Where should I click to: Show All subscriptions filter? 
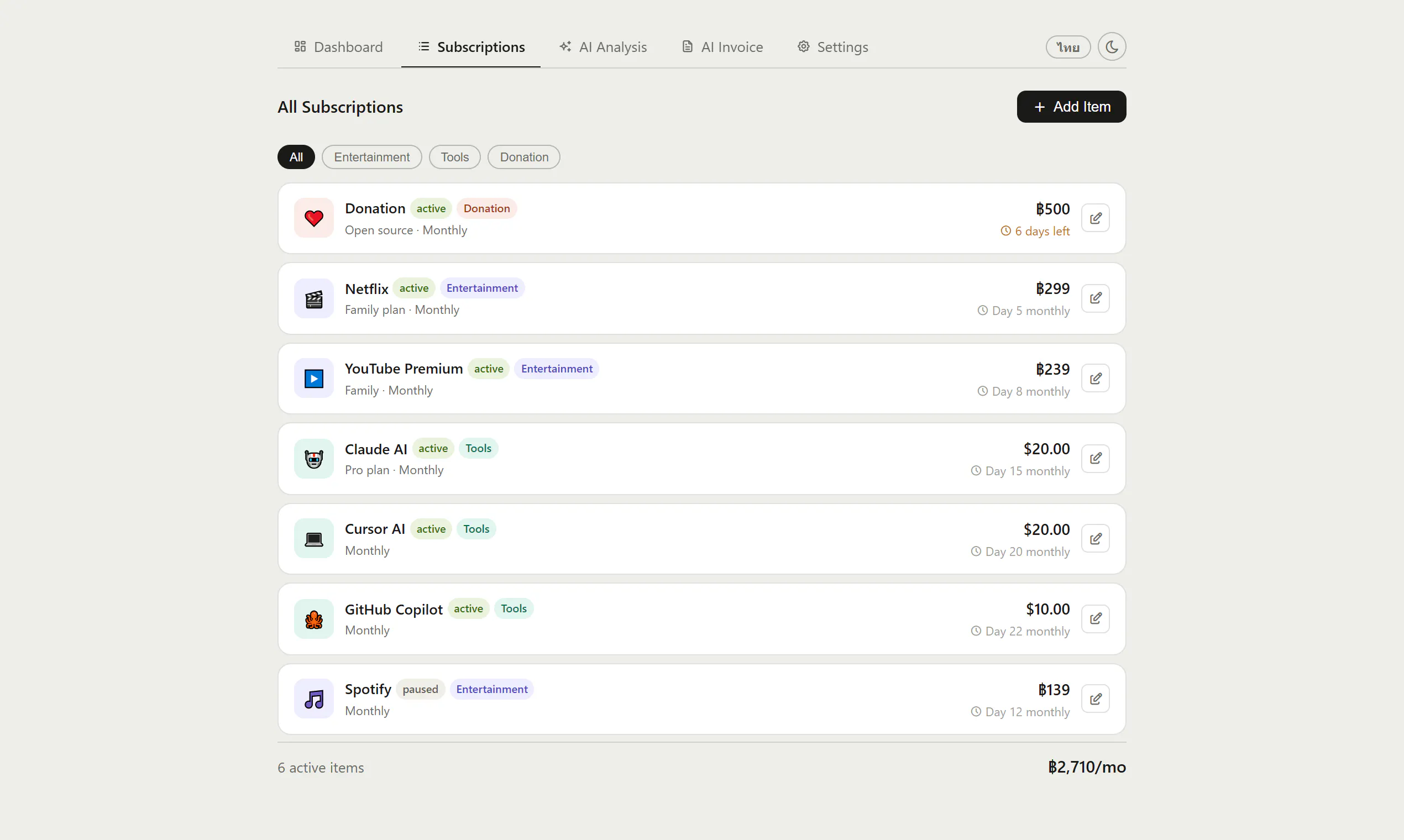pyautogui.click(x=296, y=158)
